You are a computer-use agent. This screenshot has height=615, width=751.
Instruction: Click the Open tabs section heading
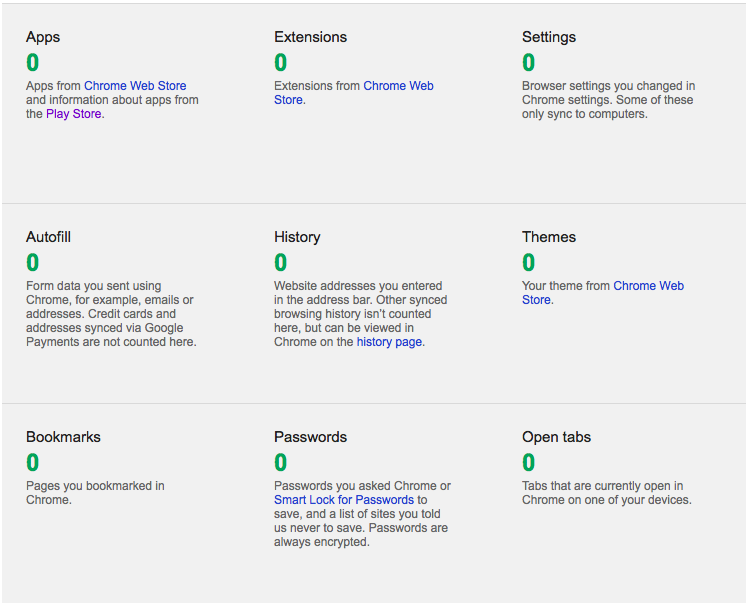coord(556,437)
